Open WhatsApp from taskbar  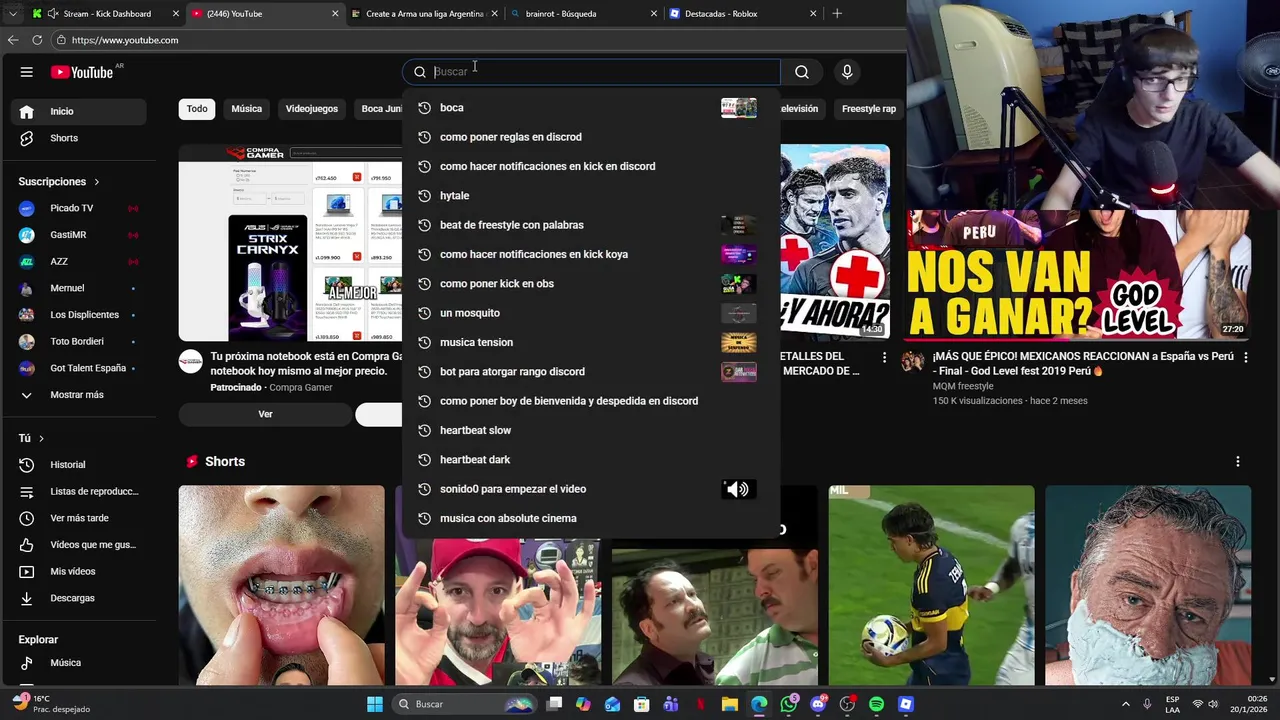[790, 704]
